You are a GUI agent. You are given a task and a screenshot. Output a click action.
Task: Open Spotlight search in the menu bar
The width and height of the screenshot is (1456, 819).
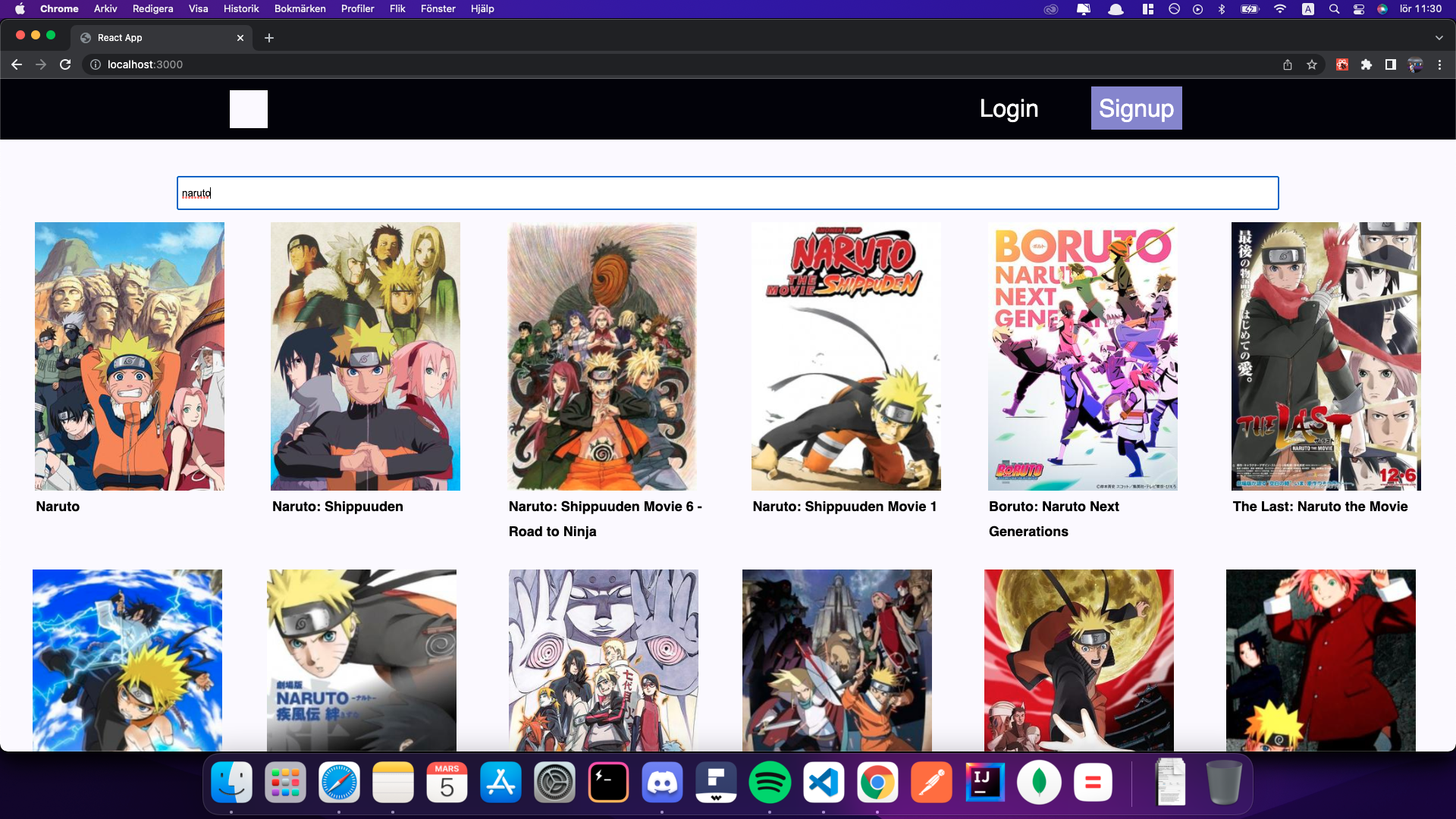[x=1334, y=9]
